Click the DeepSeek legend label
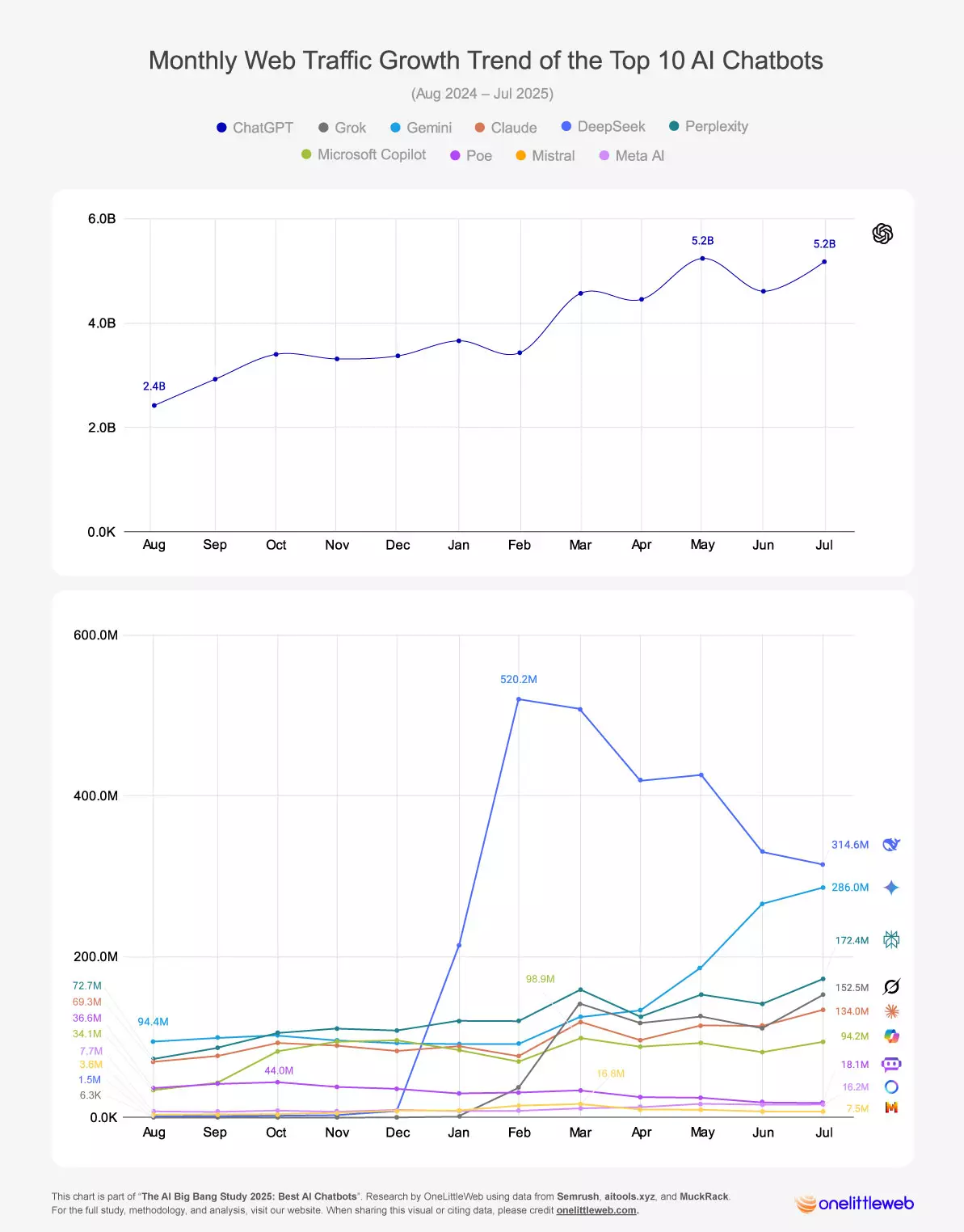The image size is (964, 1232). (x=611, y=126)
